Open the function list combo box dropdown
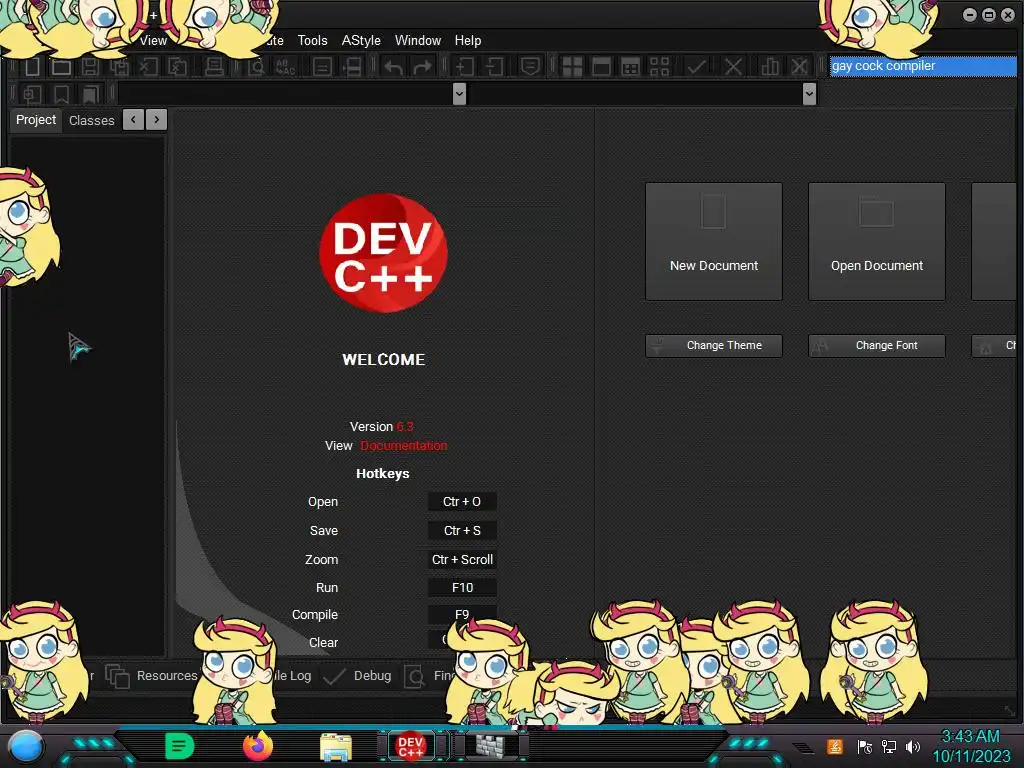 (x=809, y=94)
